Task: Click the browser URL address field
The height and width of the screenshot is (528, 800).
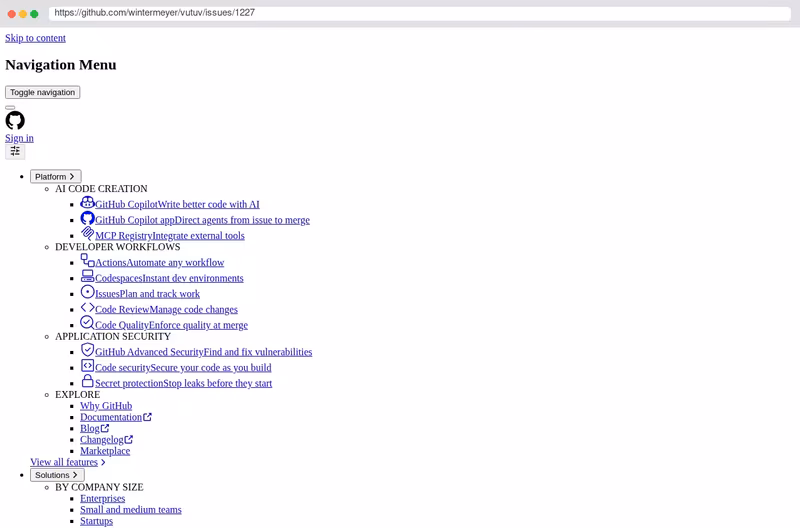Action: coord(419,13)
